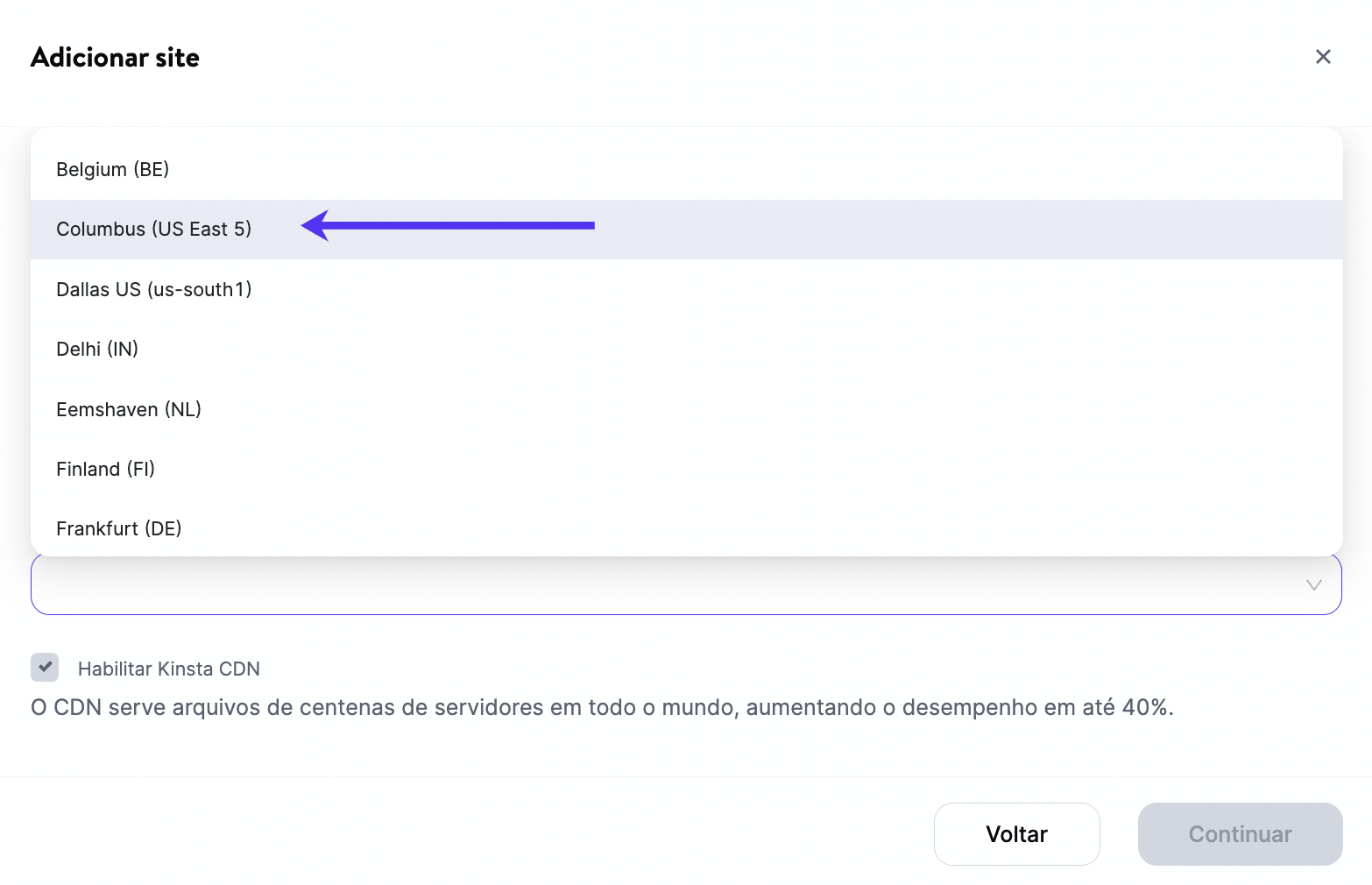Choose Frankfurt (DE) data center
Image resolution: width=1372 pixels, height=885 pixels.
(x=119, y=528)
